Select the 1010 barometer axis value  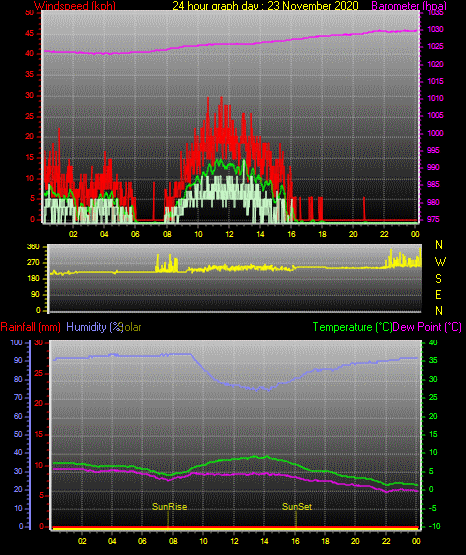(435, 98)
